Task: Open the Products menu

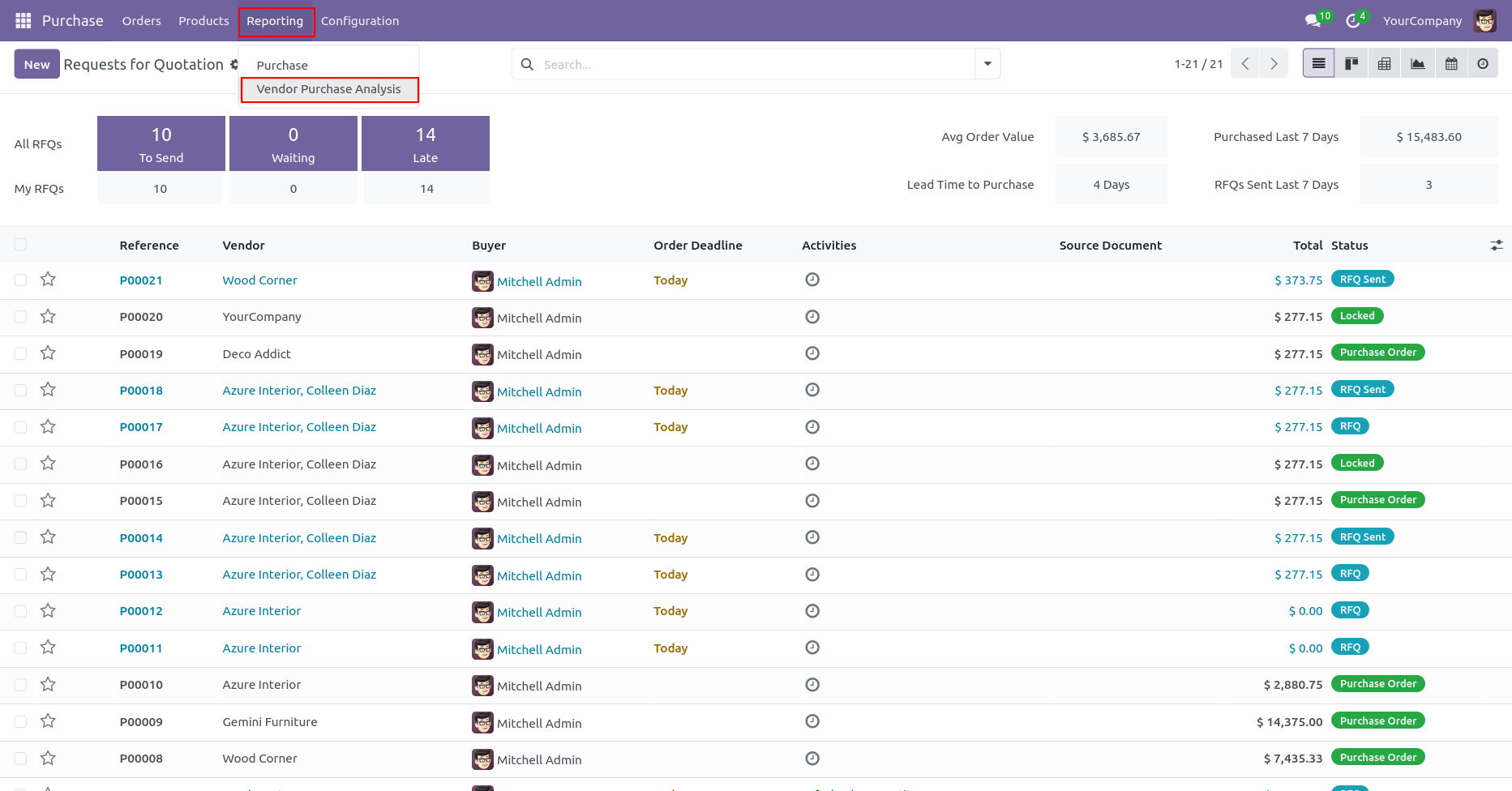Action: click(203, 20)
